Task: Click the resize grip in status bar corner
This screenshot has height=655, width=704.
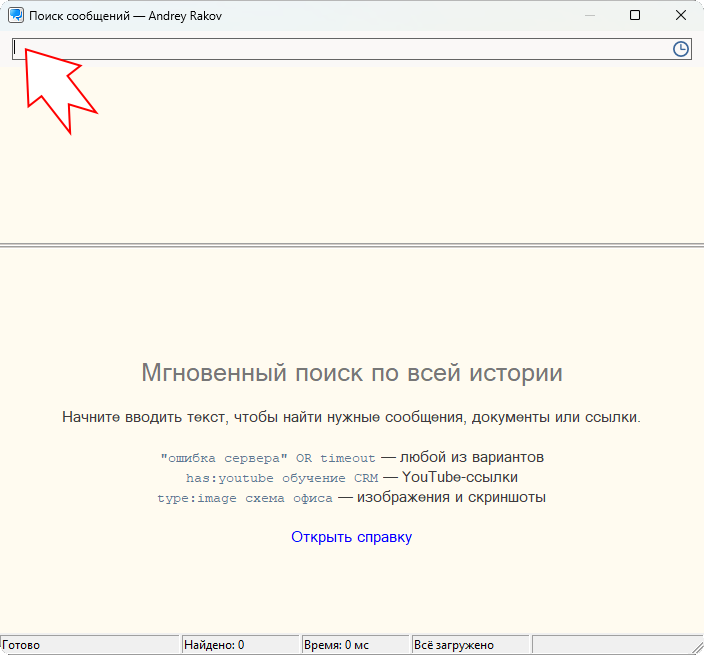Action: 697,648
